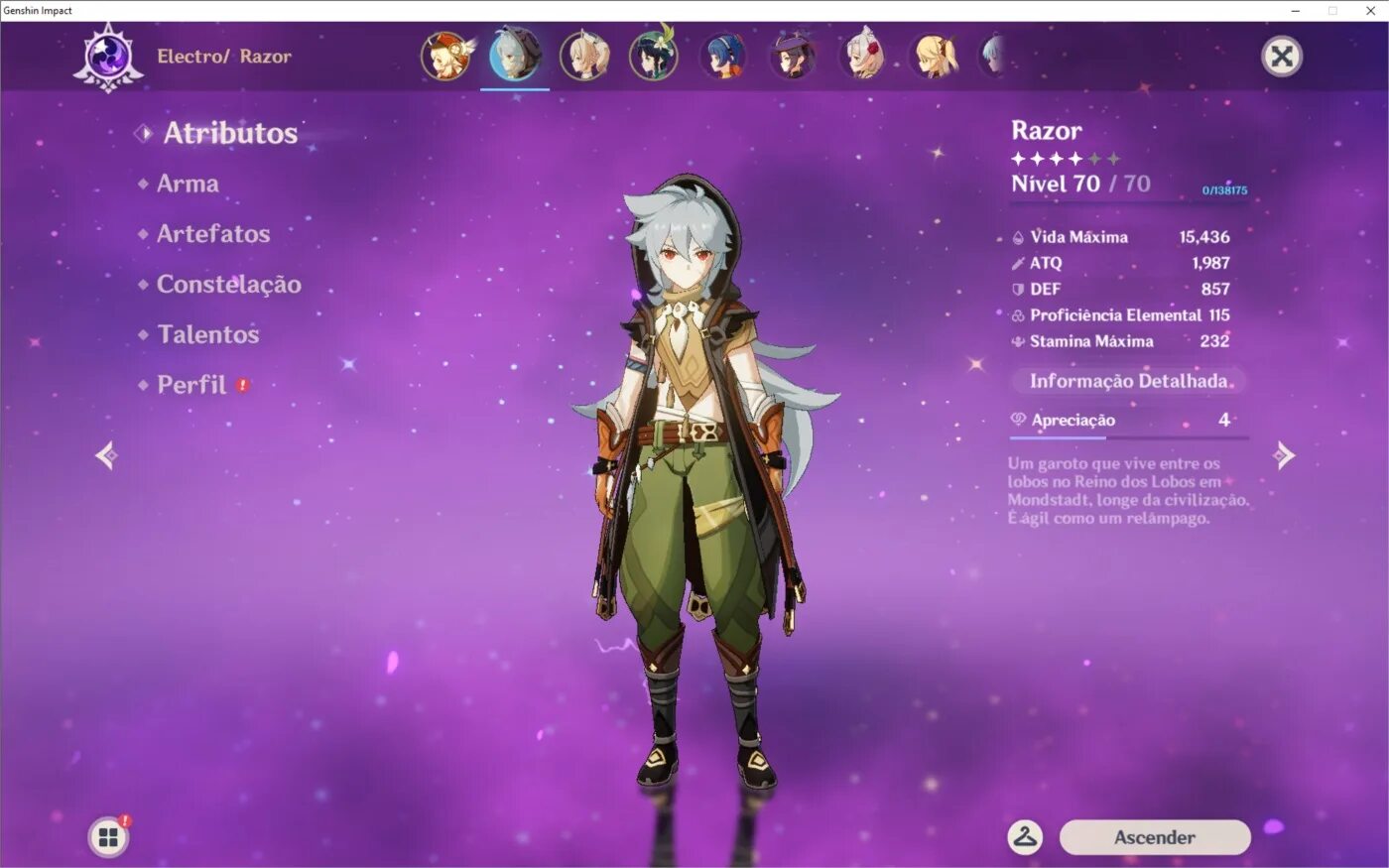Screen dimensions: 1389x868
Task: Click the DEF value 857
Action: coord(1215,289)
